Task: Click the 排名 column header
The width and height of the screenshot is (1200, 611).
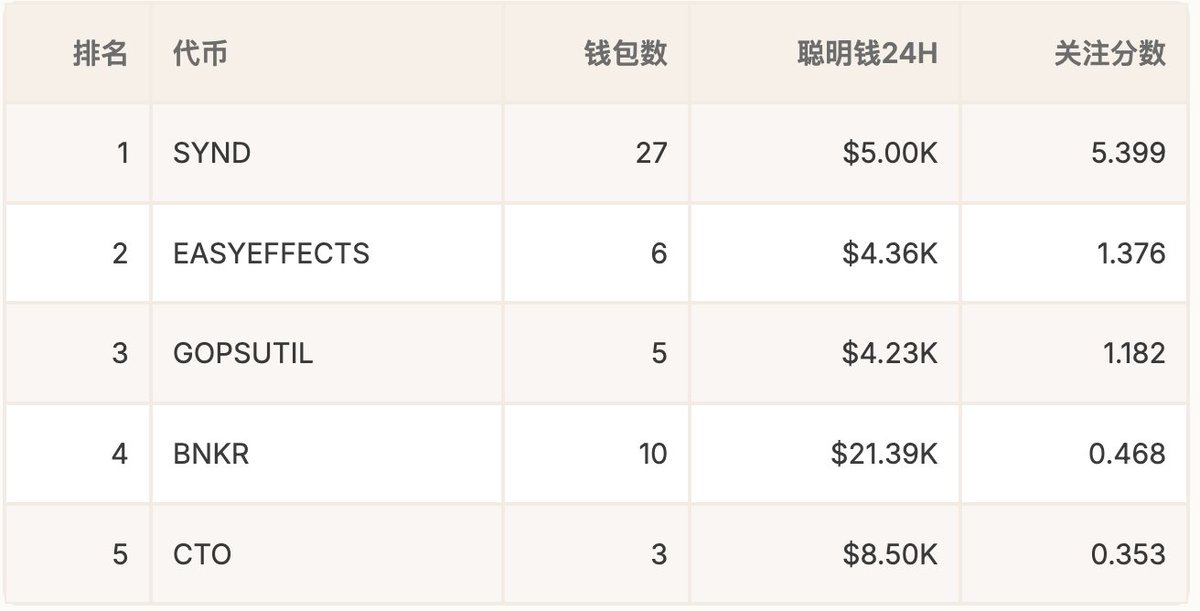Action: [101, 54]
